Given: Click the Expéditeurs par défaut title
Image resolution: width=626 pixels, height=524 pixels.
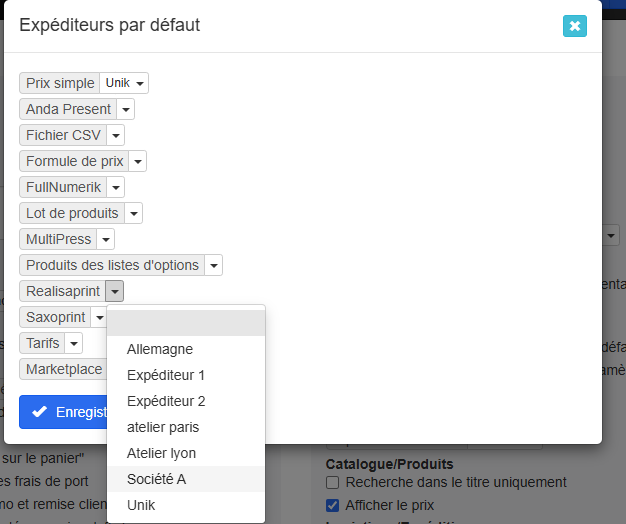Looking at the screenshot, I should 109,25.
